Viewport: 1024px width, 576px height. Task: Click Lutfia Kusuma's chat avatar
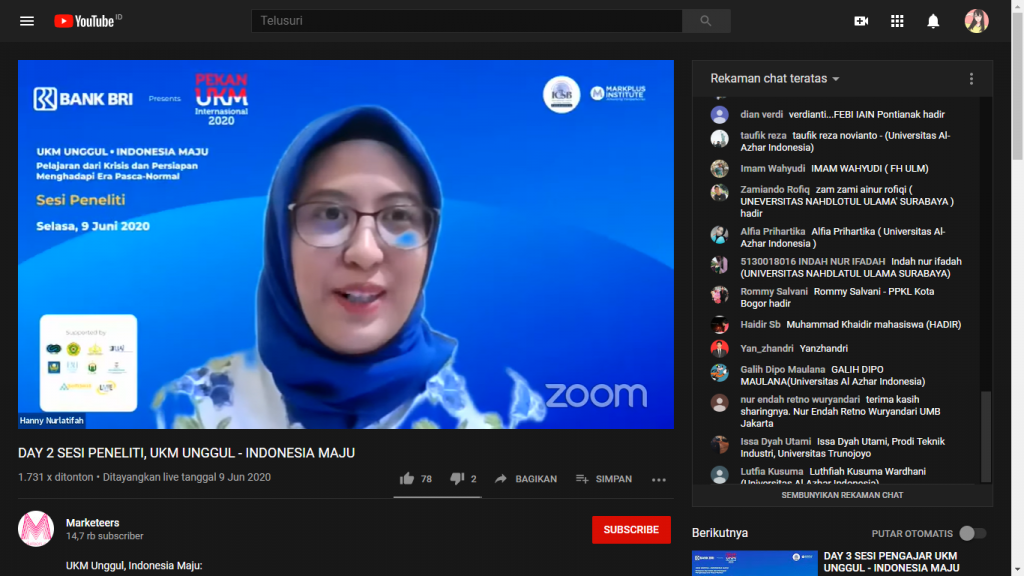(x=719, y=474)
